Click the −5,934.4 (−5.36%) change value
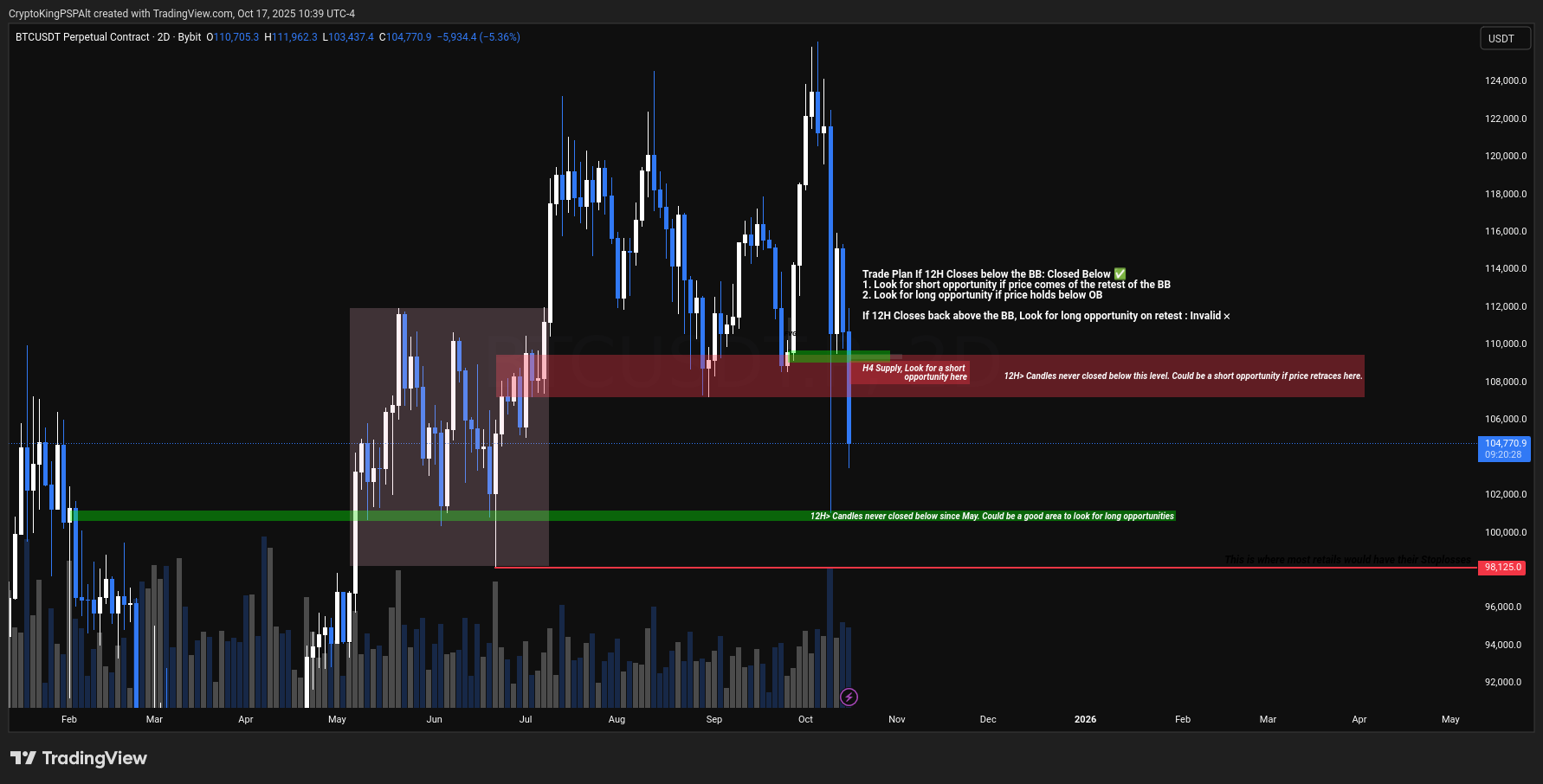 click(x=478, y=37)
